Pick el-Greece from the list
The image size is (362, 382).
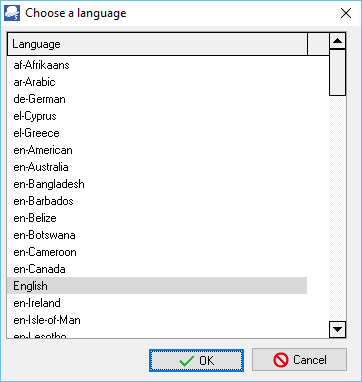(x=157, y=133)
